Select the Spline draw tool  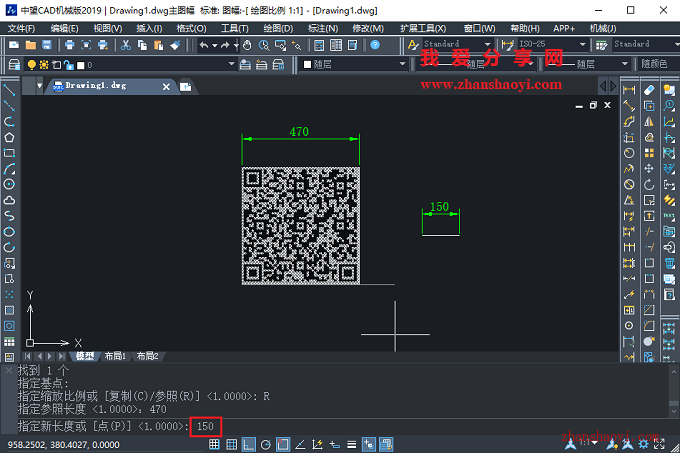point(9,216)
